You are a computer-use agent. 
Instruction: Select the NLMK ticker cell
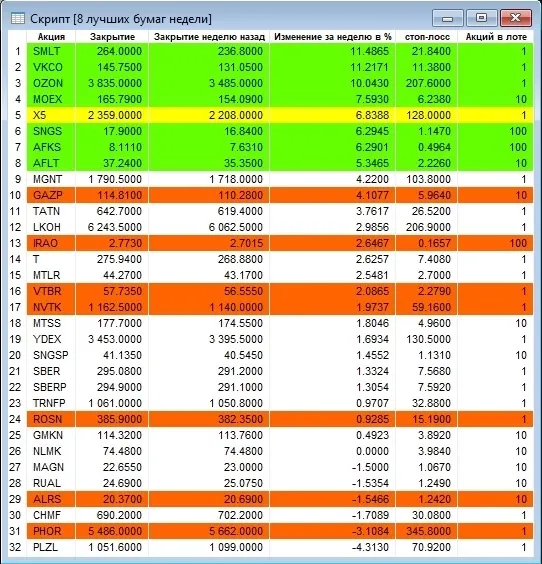tap(51, 451)
